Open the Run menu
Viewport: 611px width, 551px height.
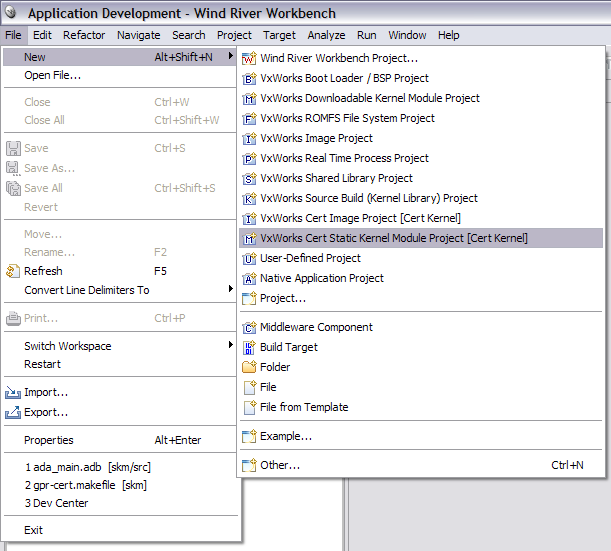[367, 35]
